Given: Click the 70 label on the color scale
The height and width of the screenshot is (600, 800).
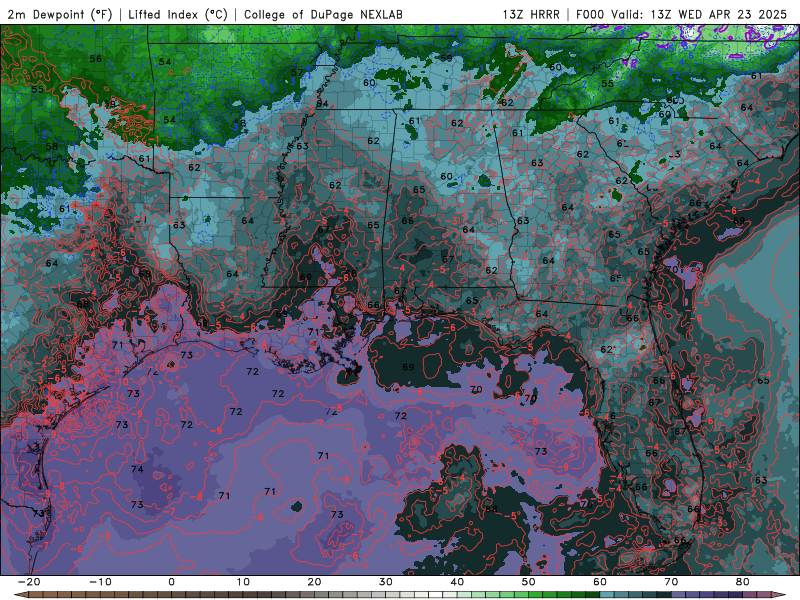Looking at the screenshot, I should [671, 582].
